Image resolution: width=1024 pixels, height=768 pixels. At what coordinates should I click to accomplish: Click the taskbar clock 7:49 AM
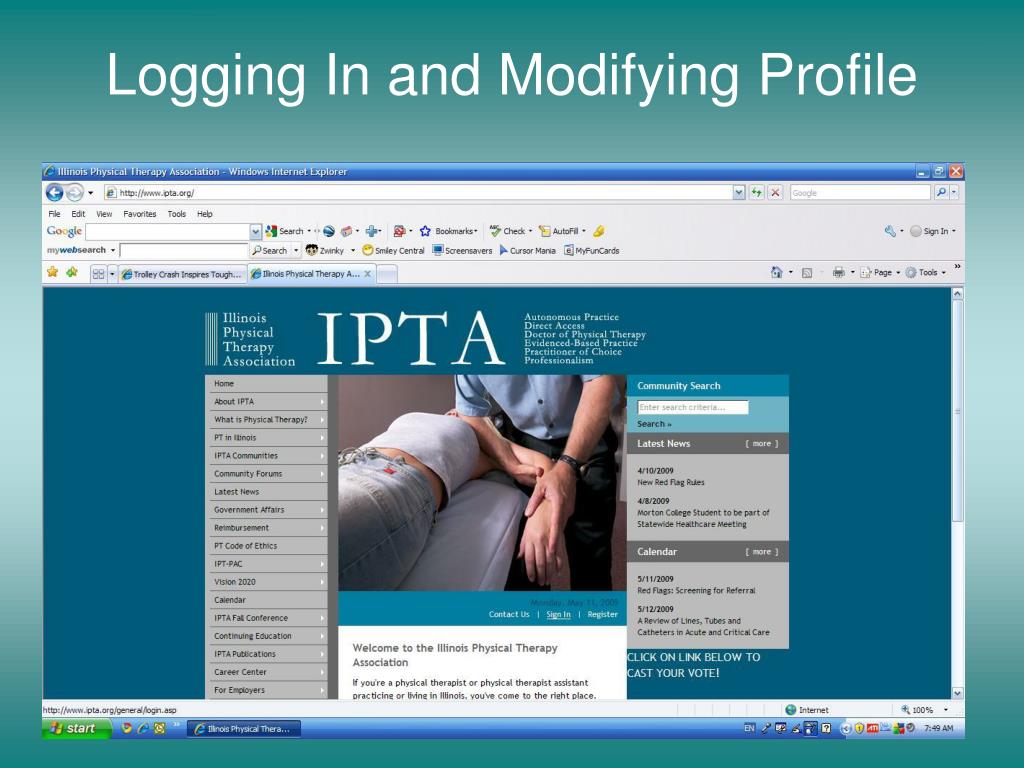(938, 728)
